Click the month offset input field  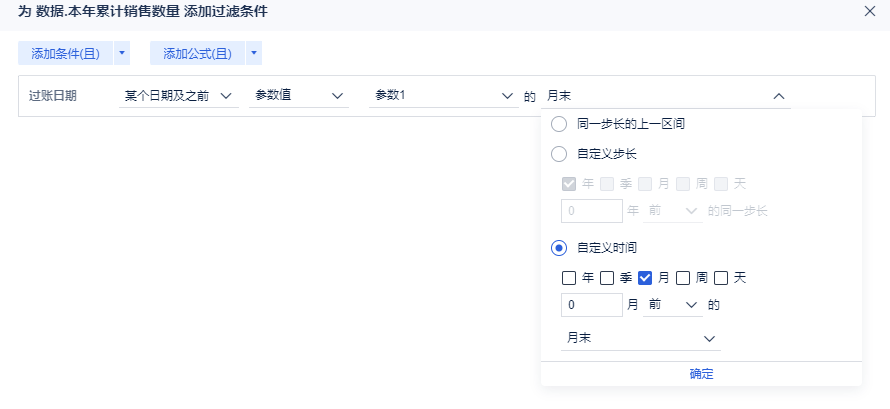592,305
